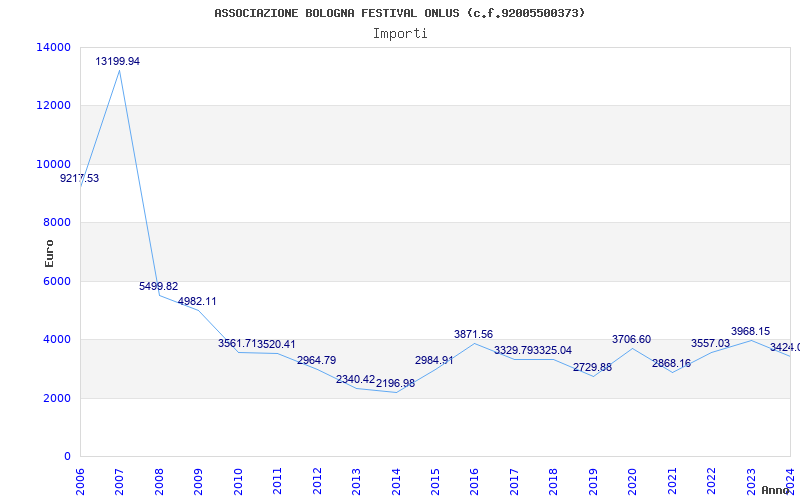This screenshot has height=500, width=800.
Task: Select data label 2984.91
Action: (x=434, y=360)
